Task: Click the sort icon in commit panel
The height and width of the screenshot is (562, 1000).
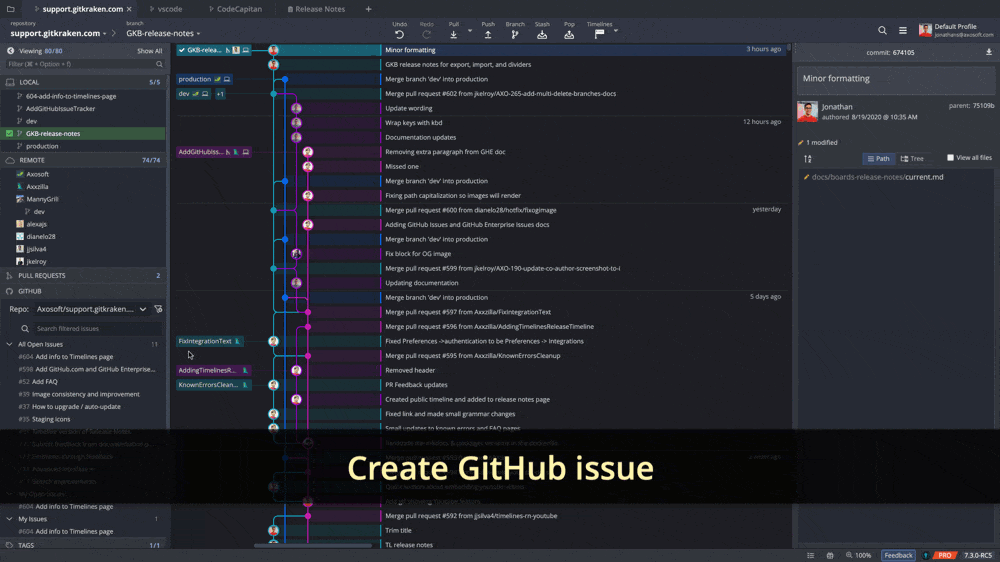Action: tap(808, 159)
